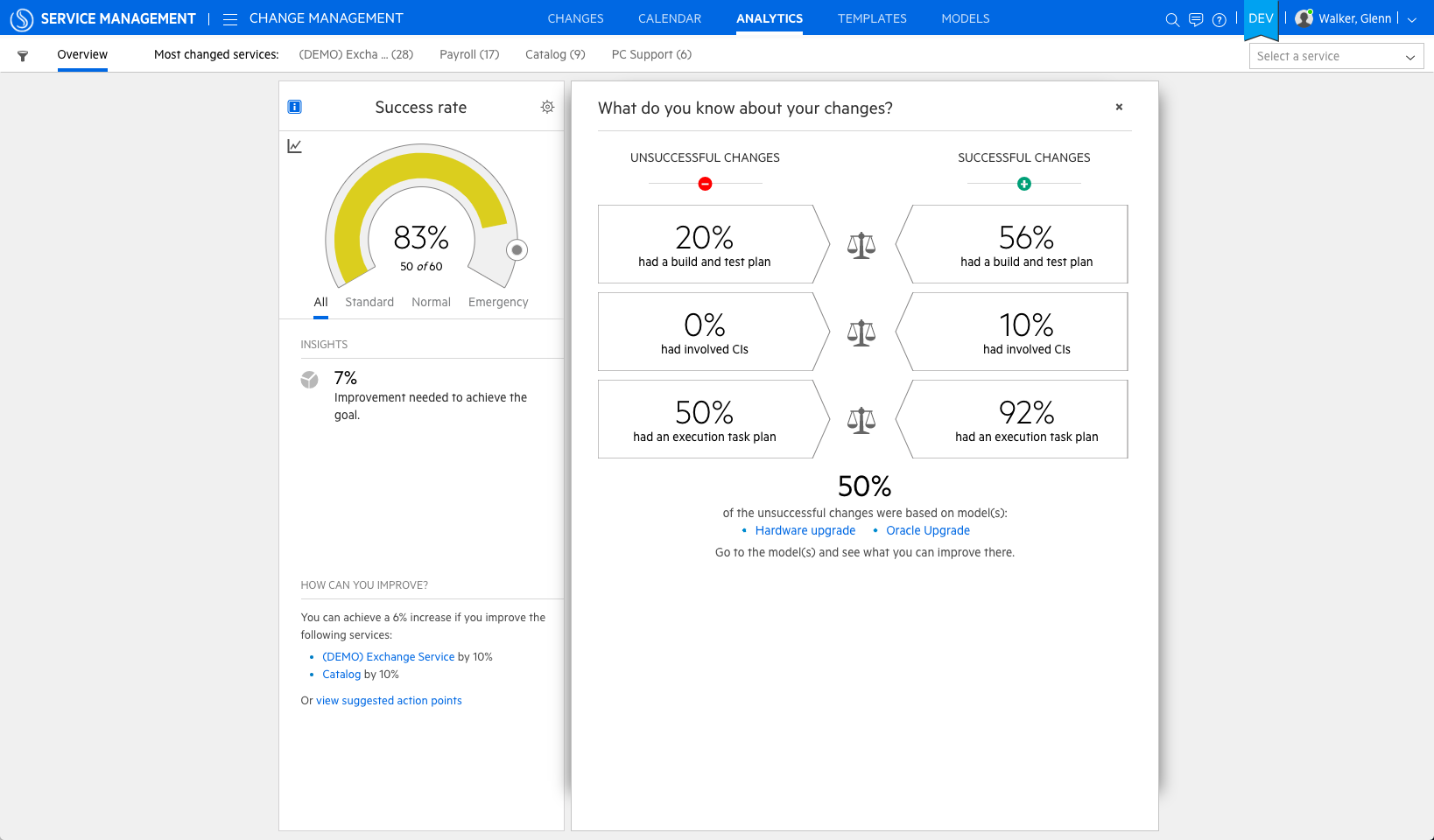Click the info icon on the Success rate widget
The height and width of the screenshot is (840, 1434).
[x=295, y=106]
